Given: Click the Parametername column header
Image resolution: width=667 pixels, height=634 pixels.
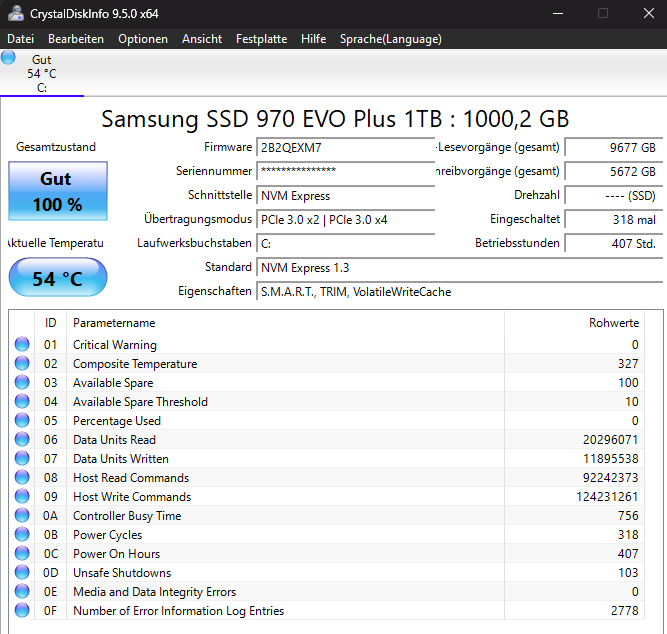Looking at the screenshot, I should tap(285, 323).
